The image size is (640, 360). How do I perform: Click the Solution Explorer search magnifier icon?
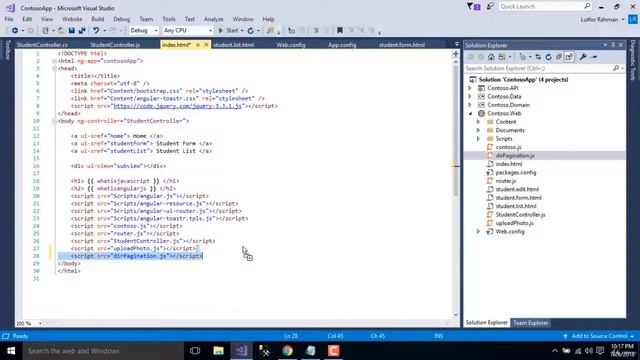pyautogui.click(x=616, y=68)
